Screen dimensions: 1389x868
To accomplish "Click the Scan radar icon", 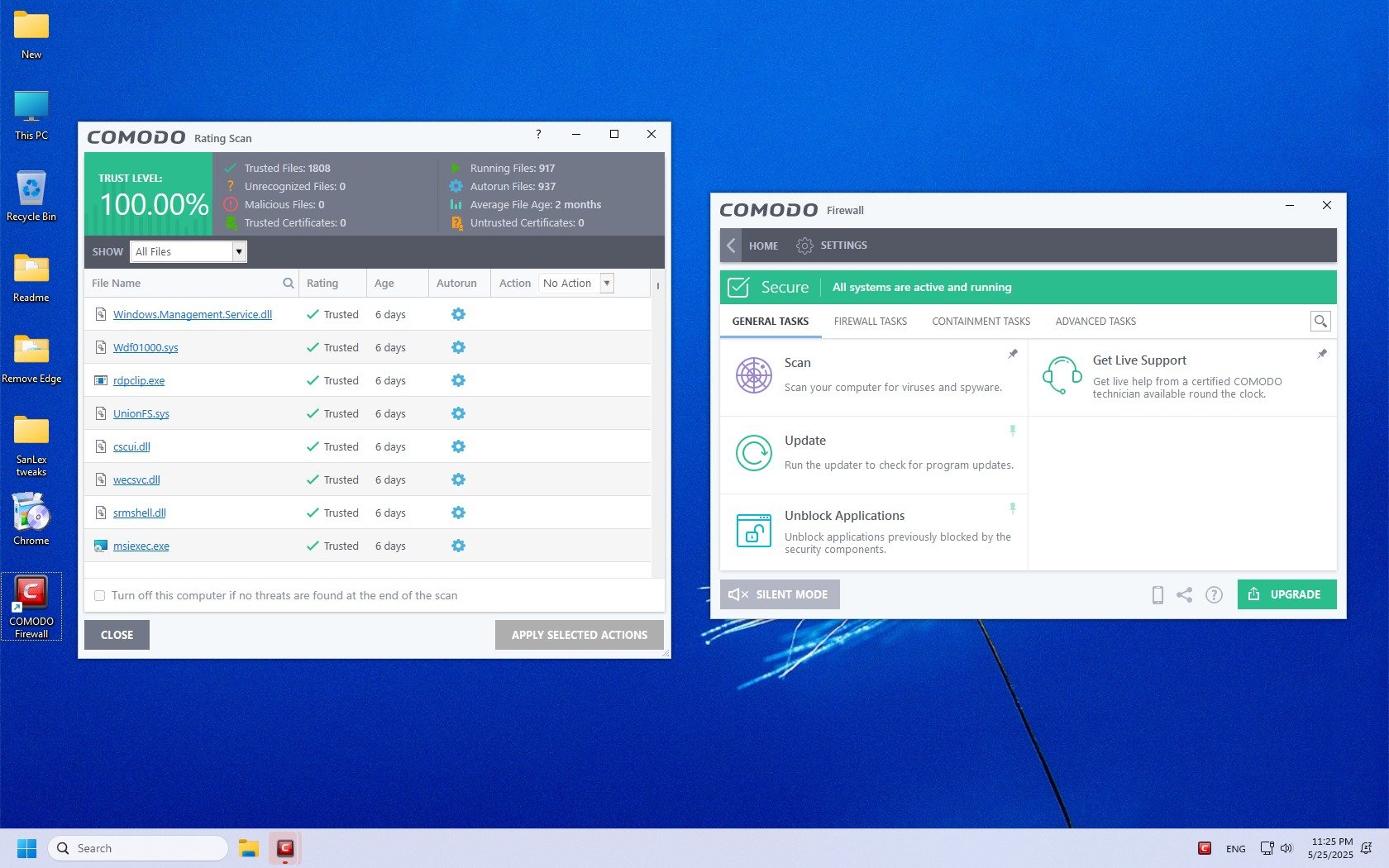I will [753, 375].
